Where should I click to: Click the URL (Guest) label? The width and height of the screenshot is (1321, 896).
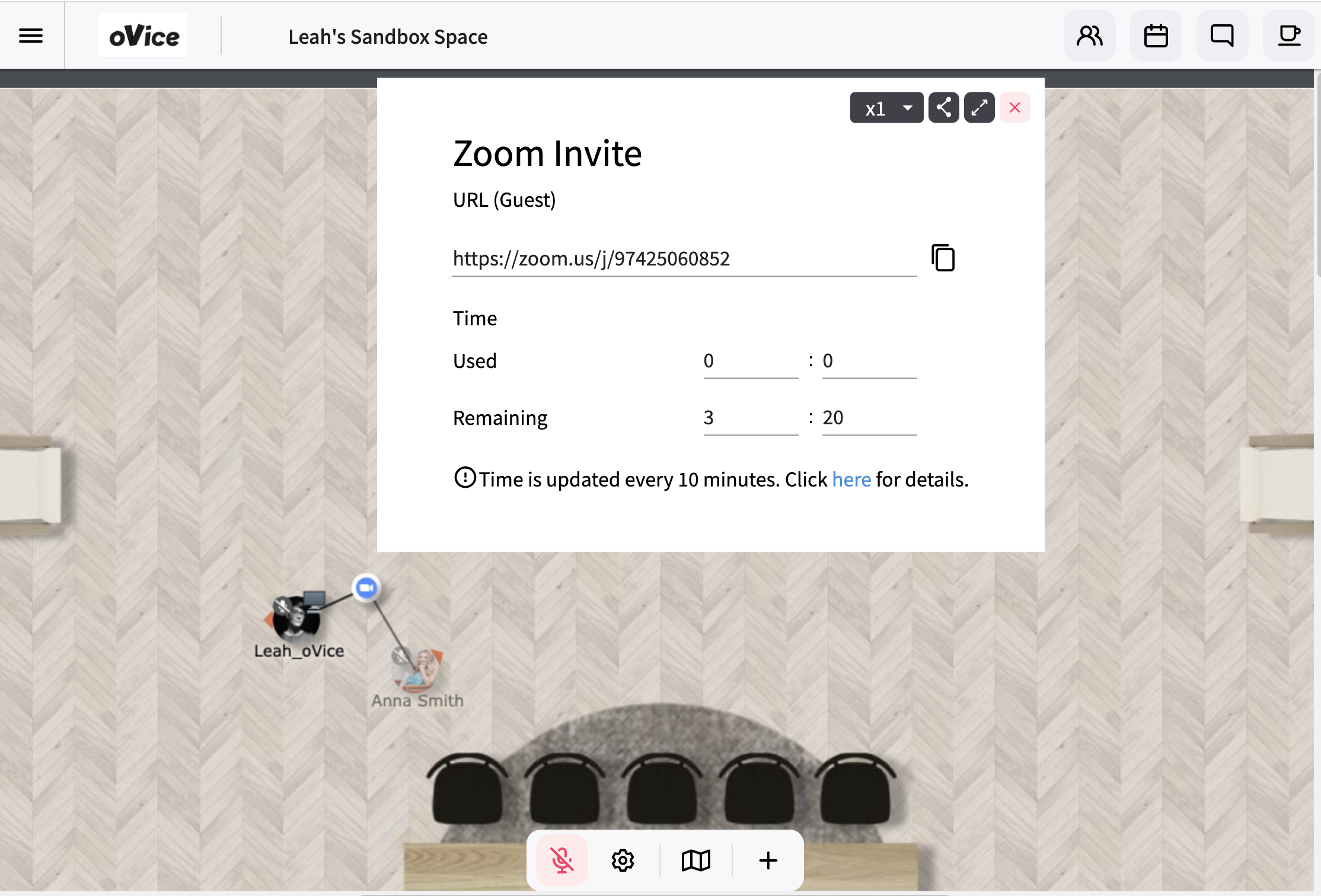pos(505,200)
